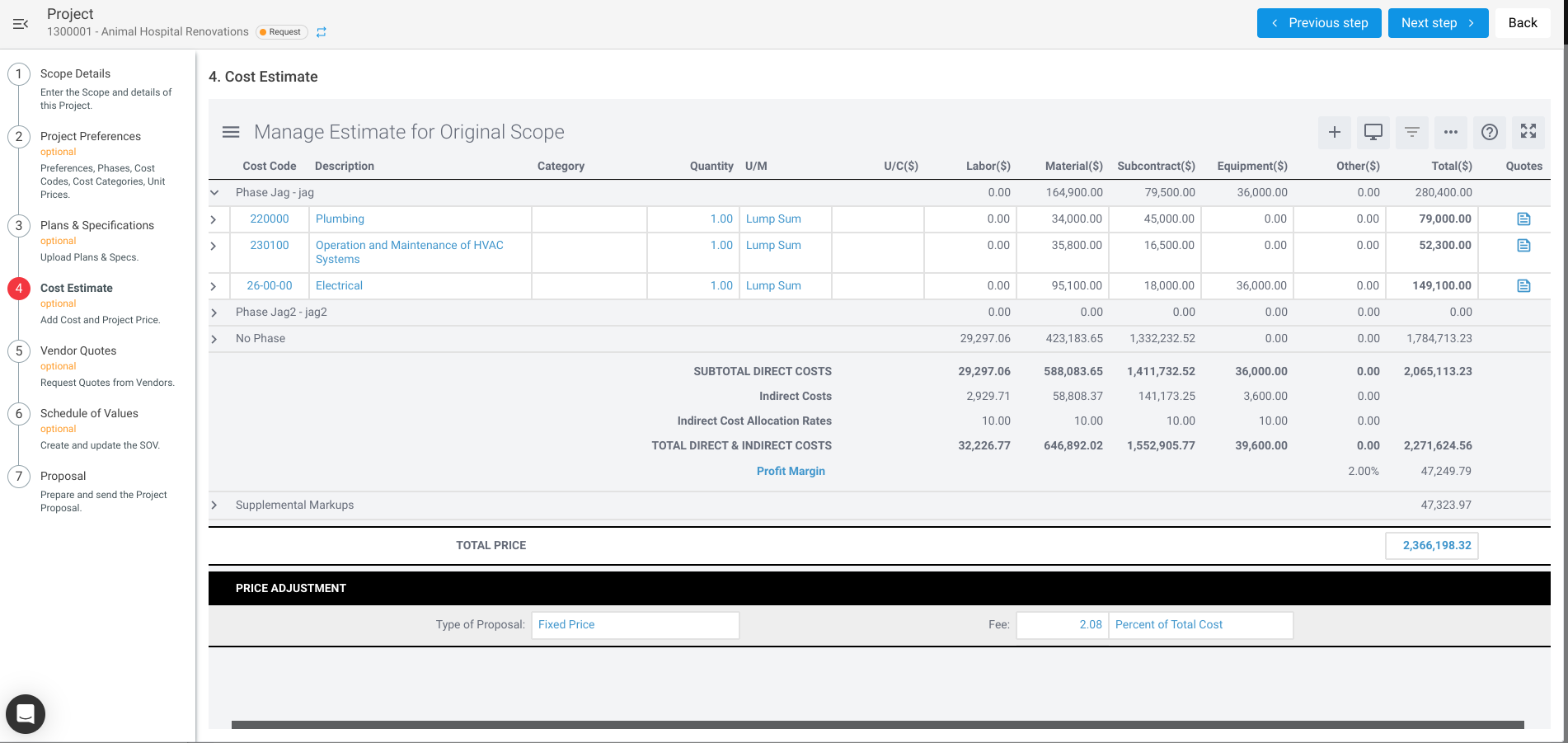Open quotes document icon for Electrical row
The height and width of the screenshot is (743, 1568).
coord(1523,285)
